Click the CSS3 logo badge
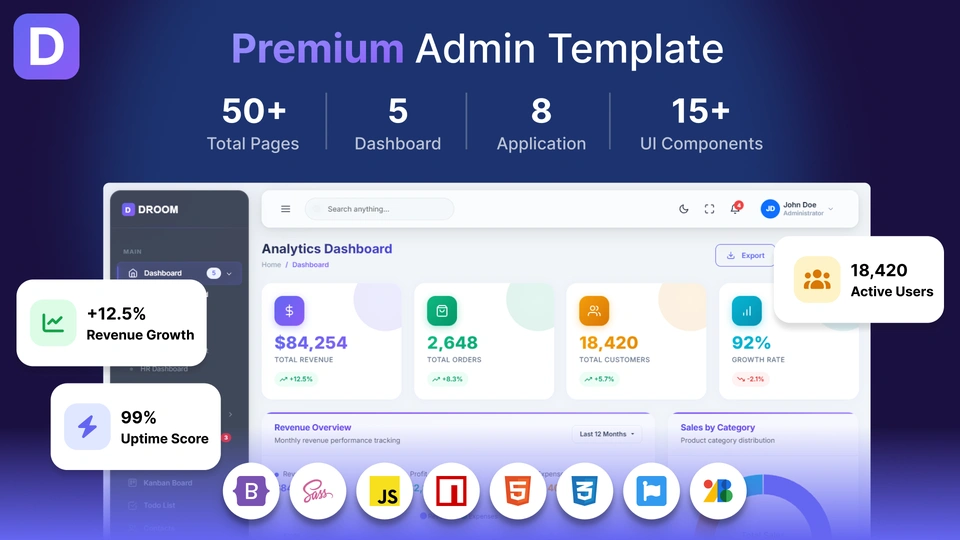The width and height of the screenshot is (960, 540). pos(585,491)
